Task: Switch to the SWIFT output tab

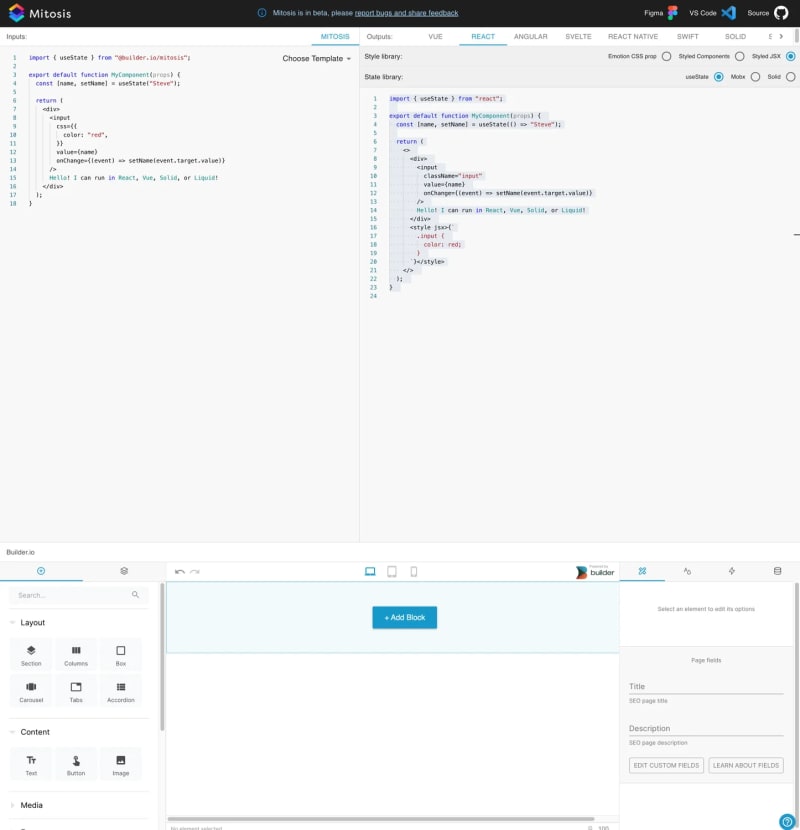Action: pyautogui.click(x=688, y=37)
